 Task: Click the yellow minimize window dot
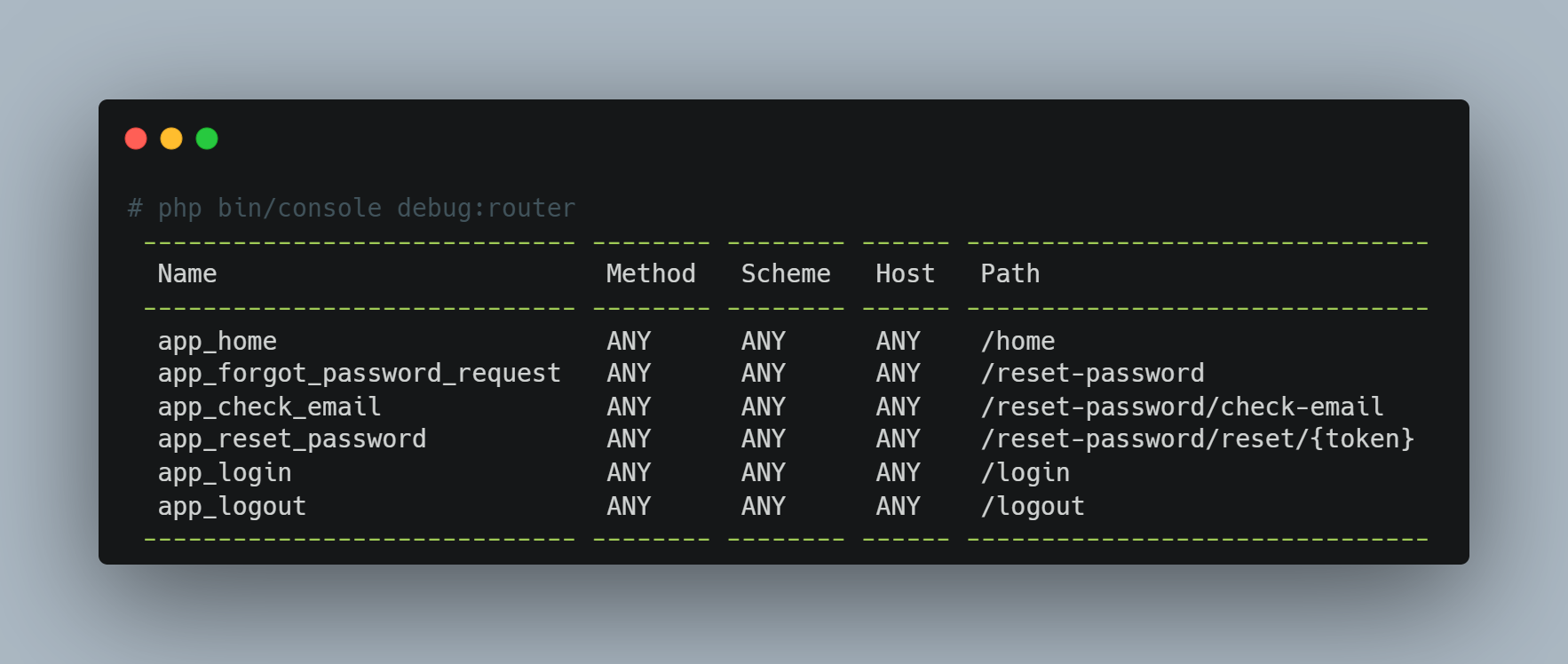tap(171, 138)
